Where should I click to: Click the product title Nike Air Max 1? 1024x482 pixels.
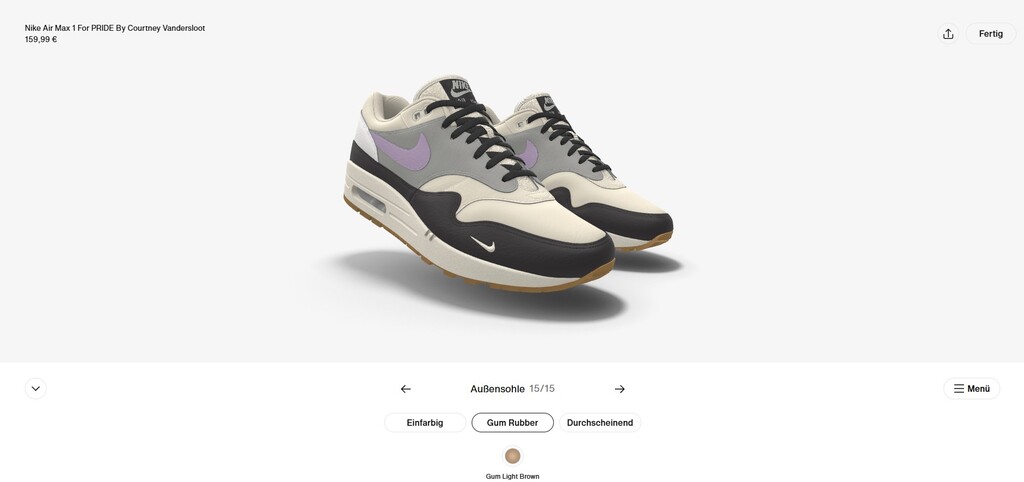pos(115,28)
